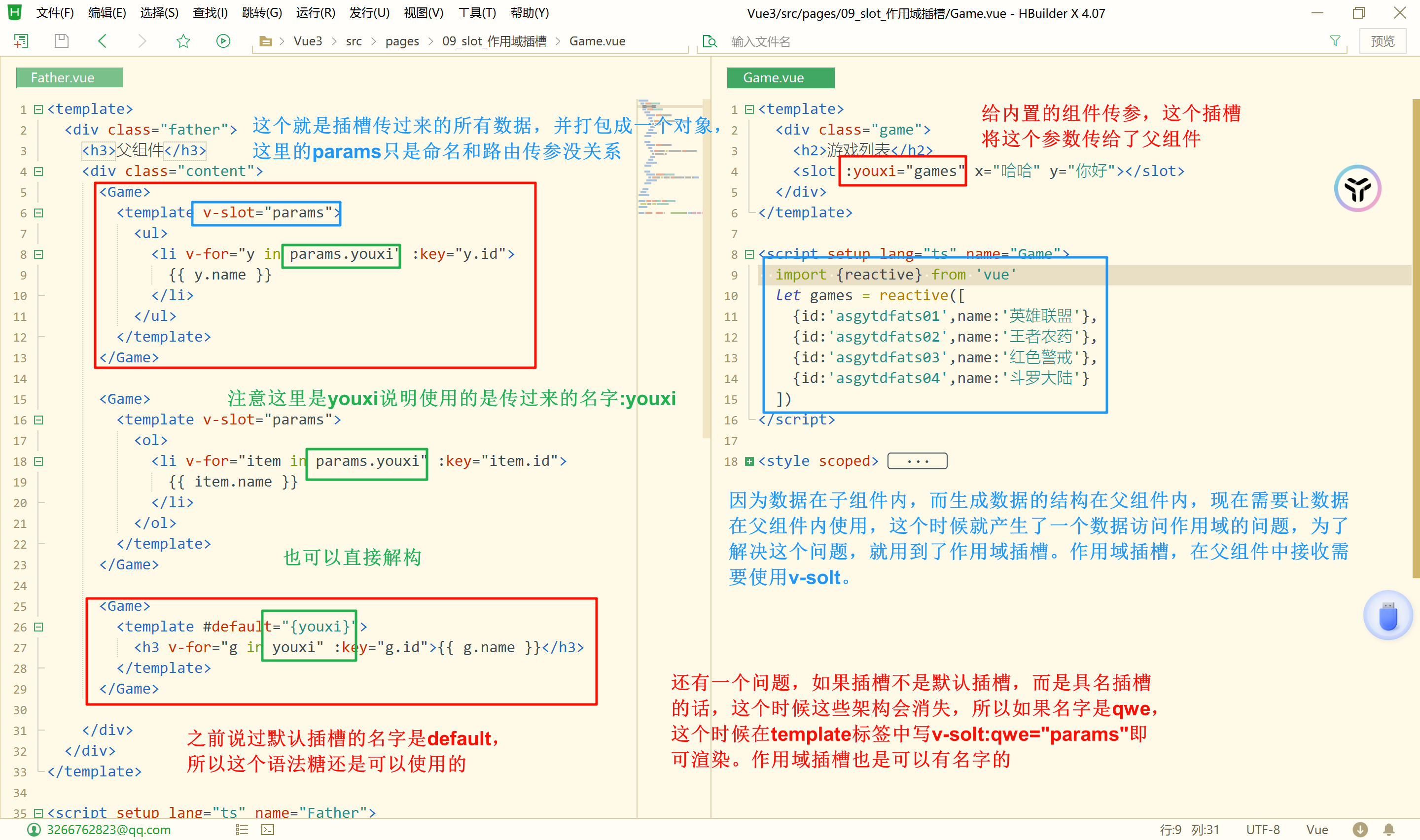Collapse the template v-slot block at line 16

tap(38, 420)
